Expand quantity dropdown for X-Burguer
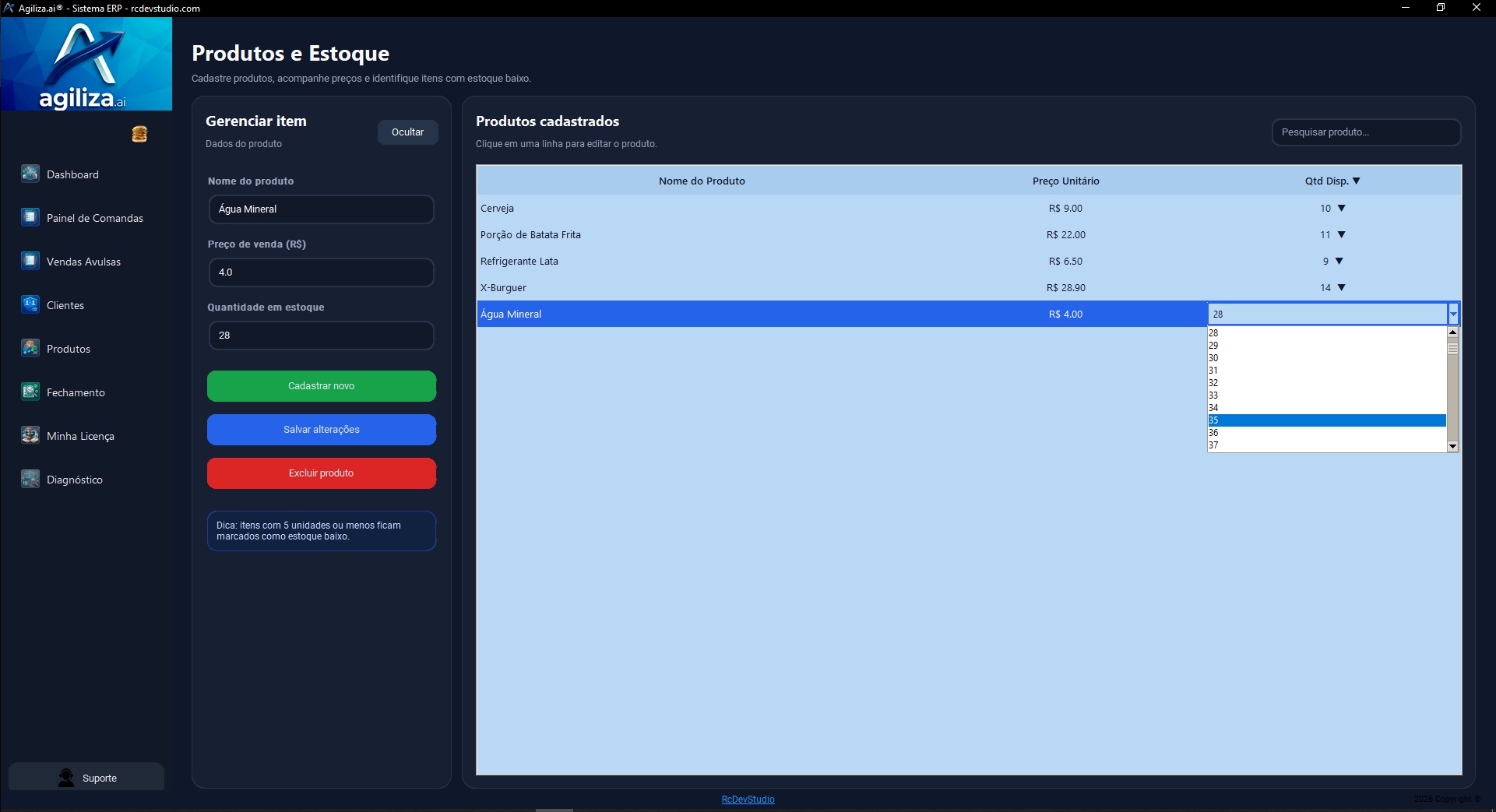This screenshot has height=812, width=1496. (x=1342, y=287)
